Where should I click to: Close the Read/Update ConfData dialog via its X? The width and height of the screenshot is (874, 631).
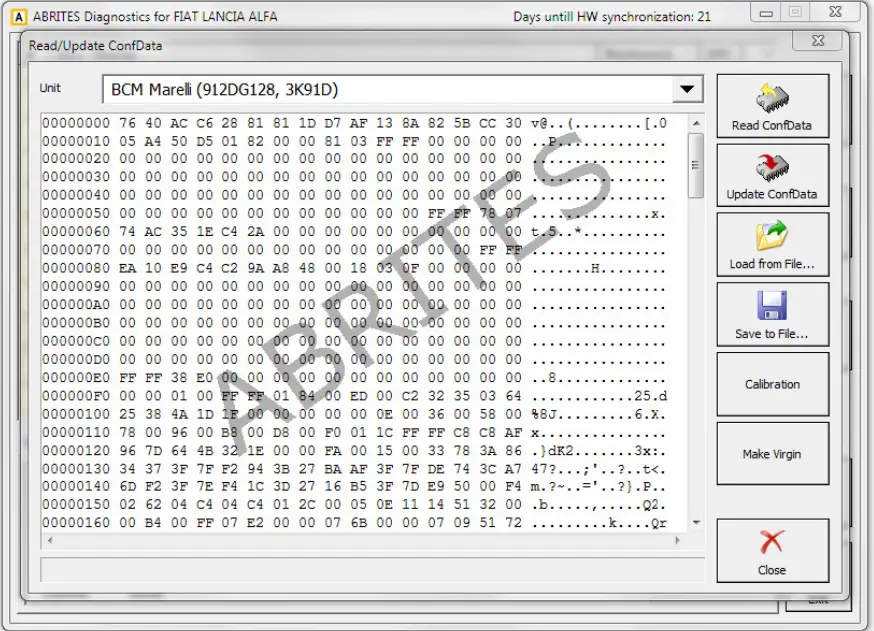pyautogui.click(x=817, y=41)
